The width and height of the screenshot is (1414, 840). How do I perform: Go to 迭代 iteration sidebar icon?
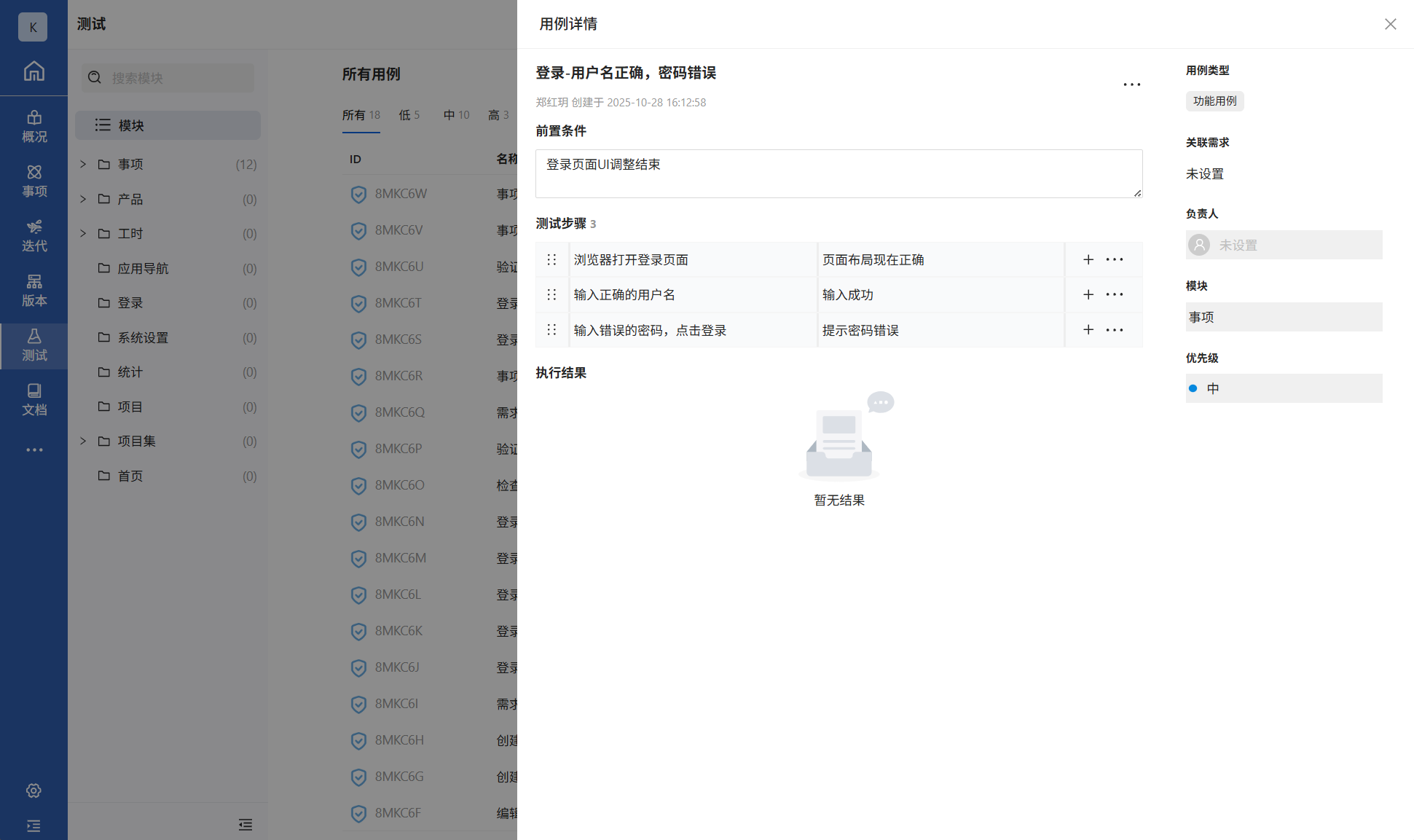click(34, 235)
